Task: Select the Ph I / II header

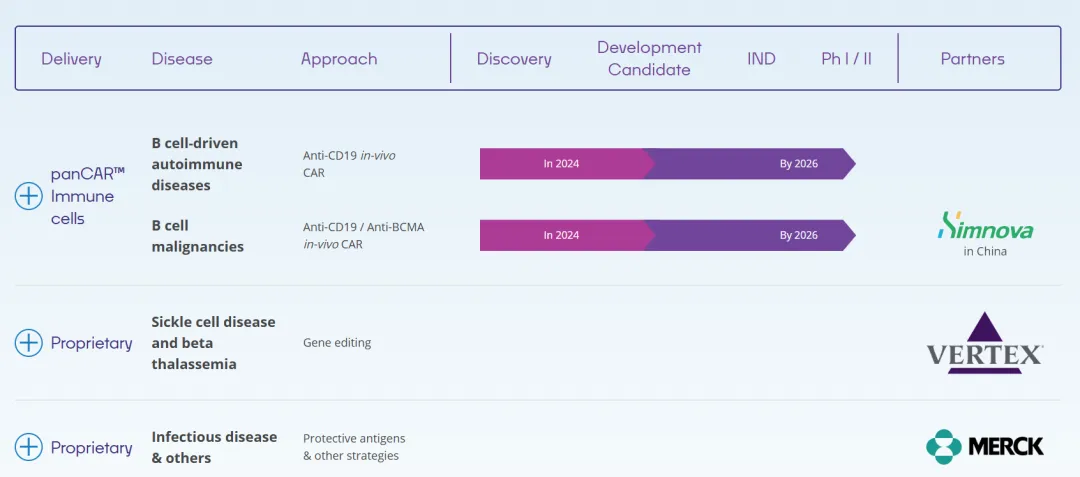Action: pos(846,59)
